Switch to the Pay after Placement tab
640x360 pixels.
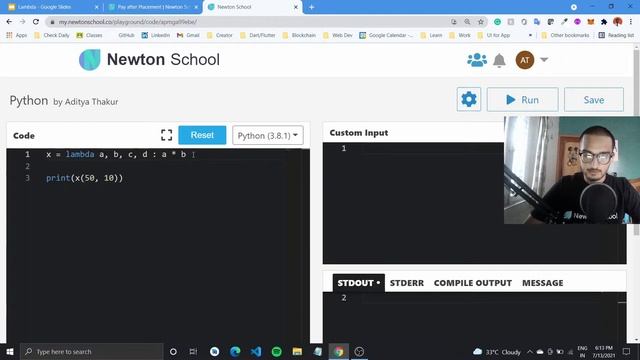point(153,7)
